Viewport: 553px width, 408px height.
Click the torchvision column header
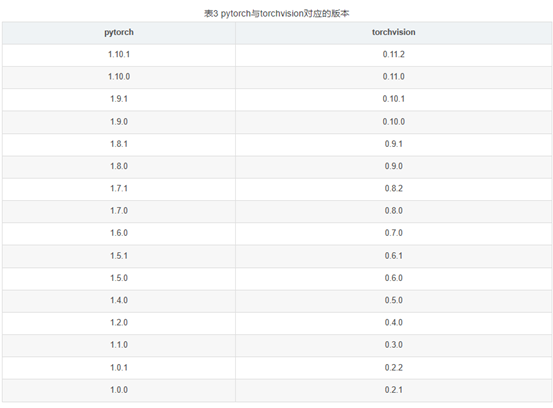[393, 32]
